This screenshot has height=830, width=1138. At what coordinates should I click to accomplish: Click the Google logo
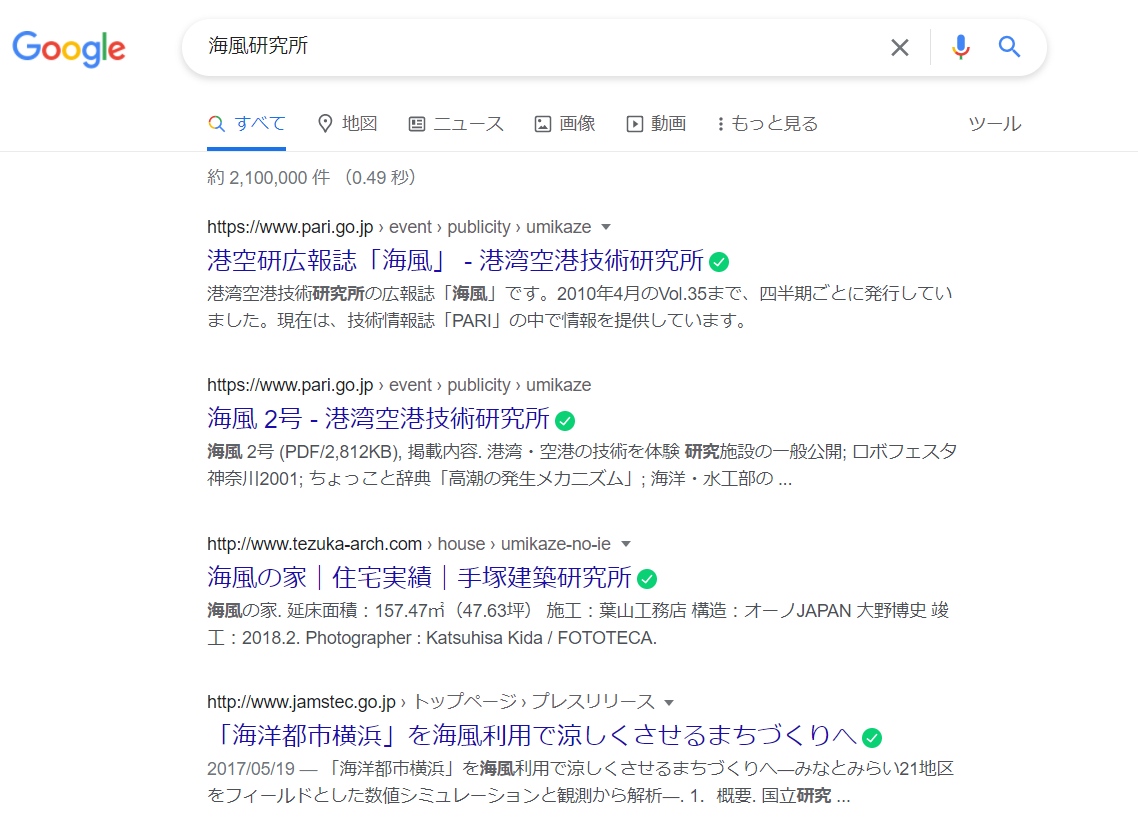(69, 49)
